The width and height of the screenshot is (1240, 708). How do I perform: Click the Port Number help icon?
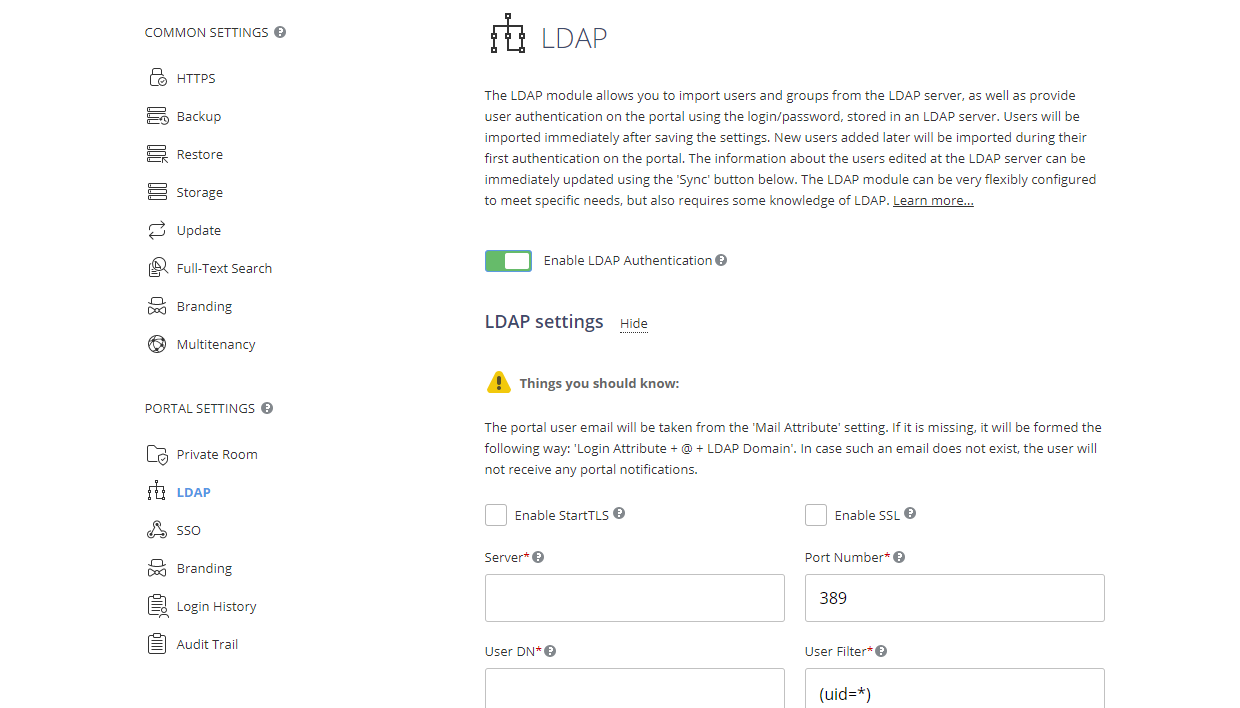tap(898, 556)
